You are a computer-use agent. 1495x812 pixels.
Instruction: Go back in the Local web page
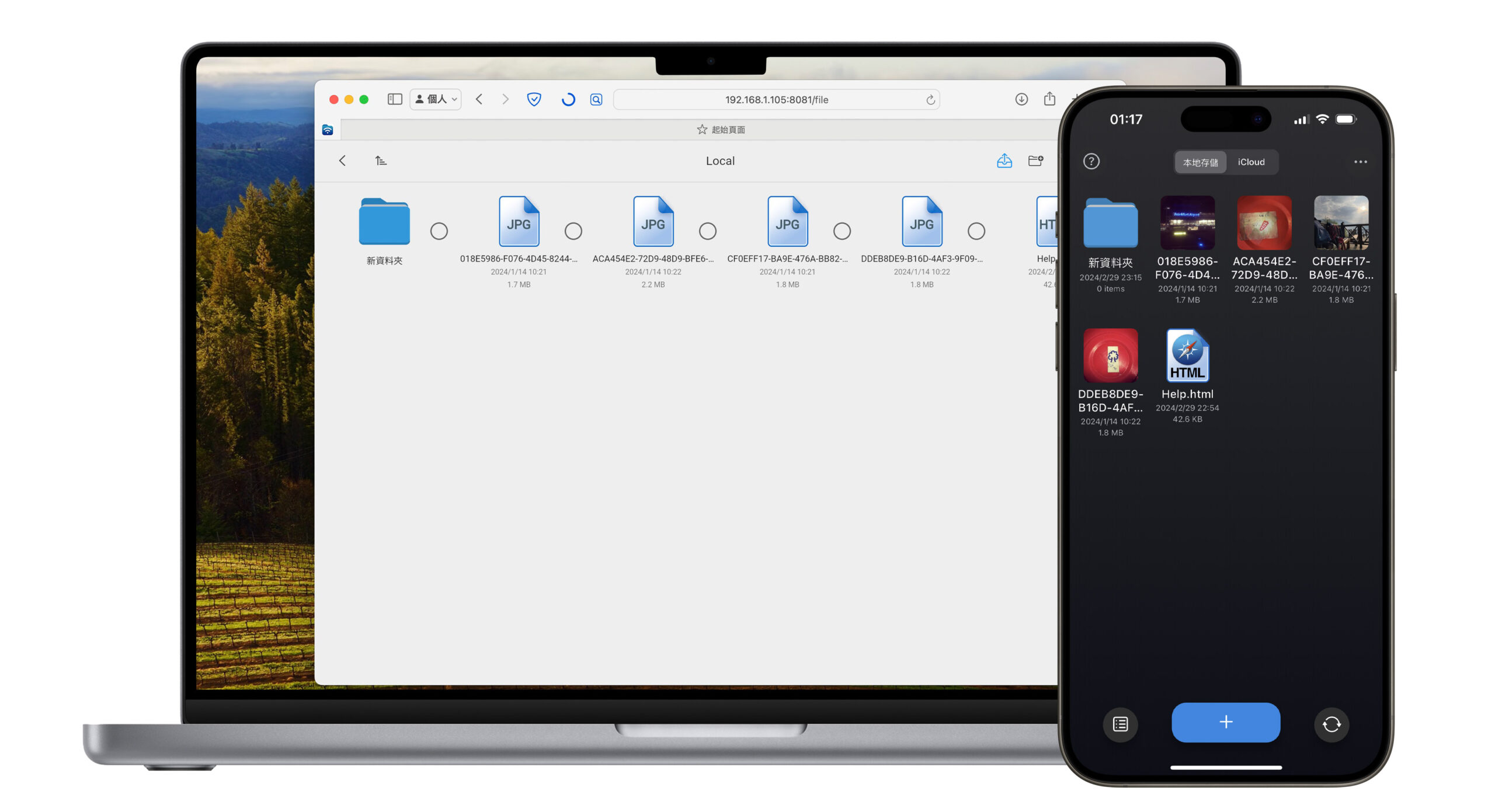[x=342, y=161]
